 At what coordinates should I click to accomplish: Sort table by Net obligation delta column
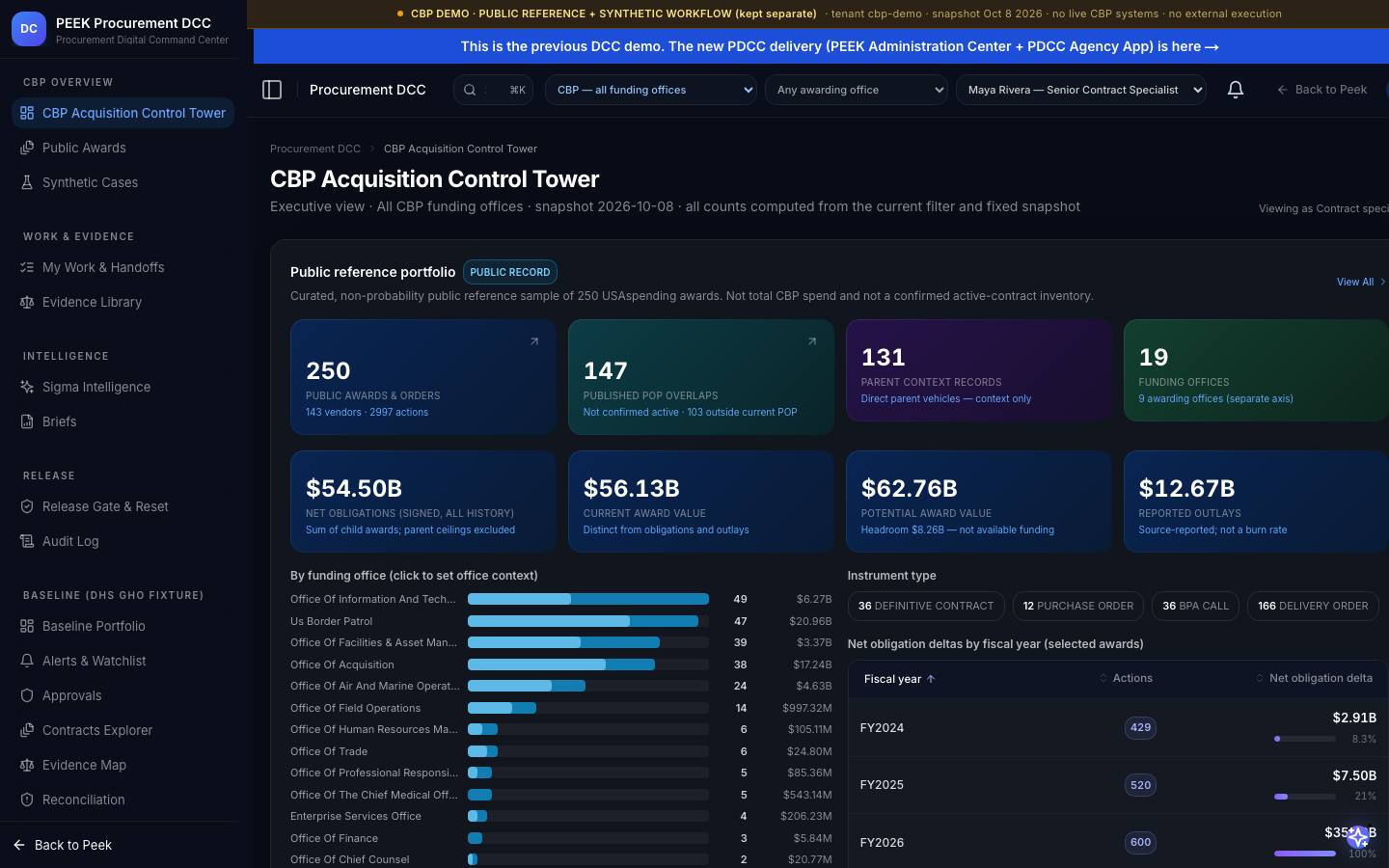[x=1314, y=679]
